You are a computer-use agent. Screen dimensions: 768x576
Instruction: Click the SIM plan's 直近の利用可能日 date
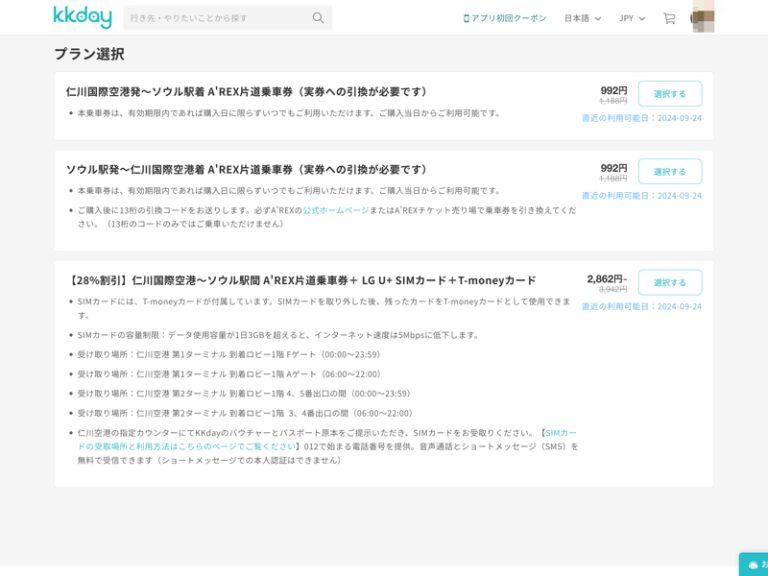click(641, 307)
